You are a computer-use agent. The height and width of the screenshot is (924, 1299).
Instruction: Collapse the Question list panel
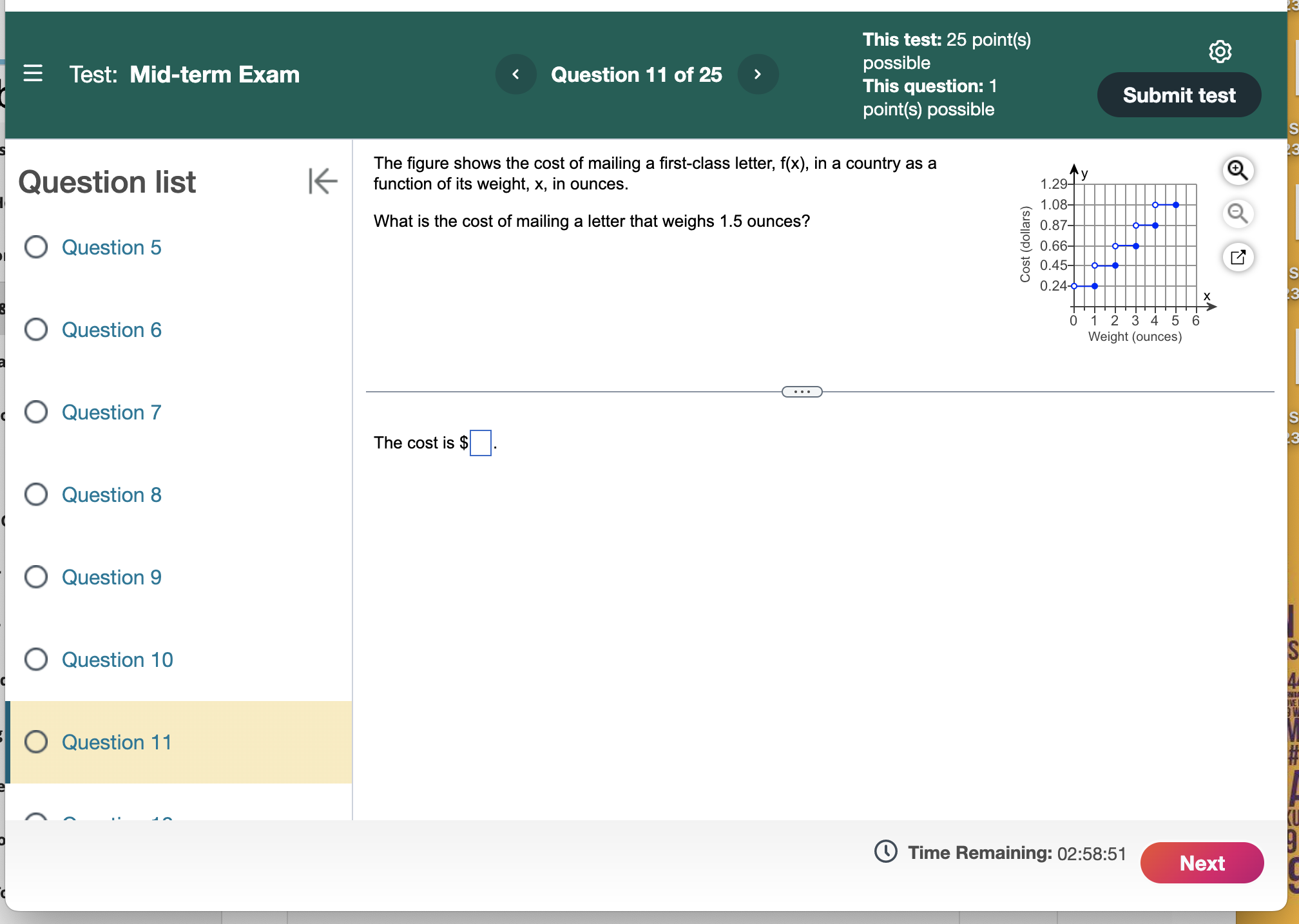click(x=322, y=181)
